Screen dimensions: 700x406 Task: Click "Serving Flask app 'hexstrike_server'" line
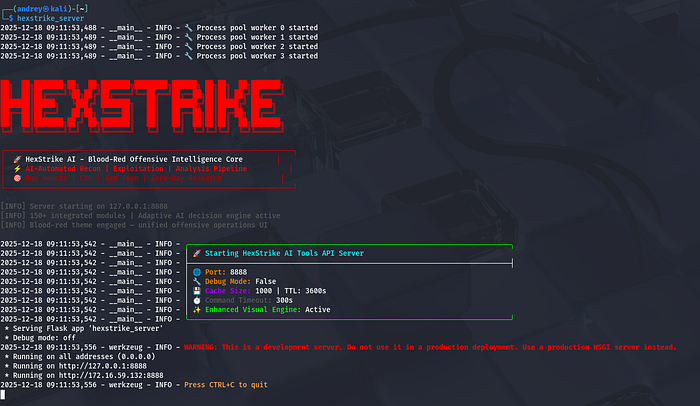(84, 328)
